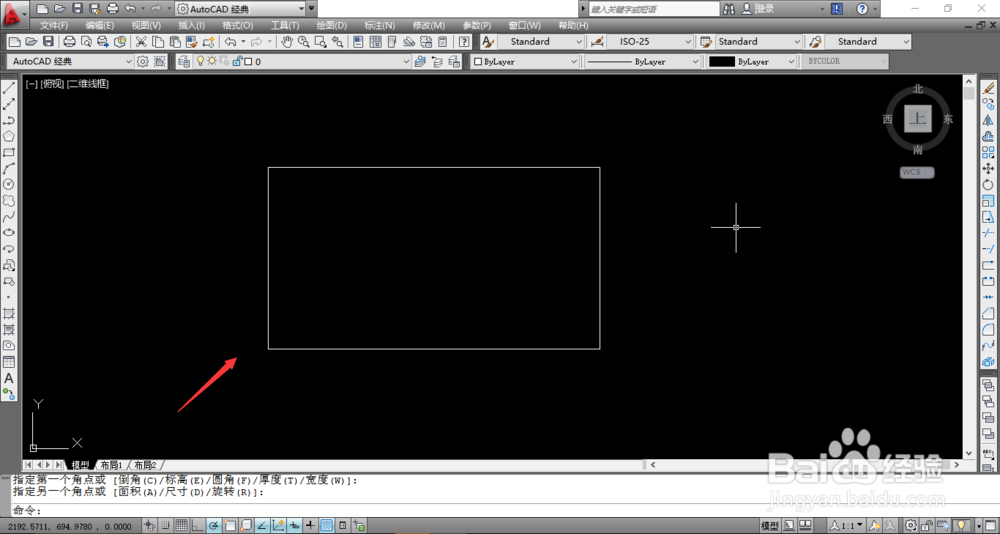This screenshot has width=1000, height=534.
Task: Click the black lineweight preview swatch
Action: coord(722,62)
